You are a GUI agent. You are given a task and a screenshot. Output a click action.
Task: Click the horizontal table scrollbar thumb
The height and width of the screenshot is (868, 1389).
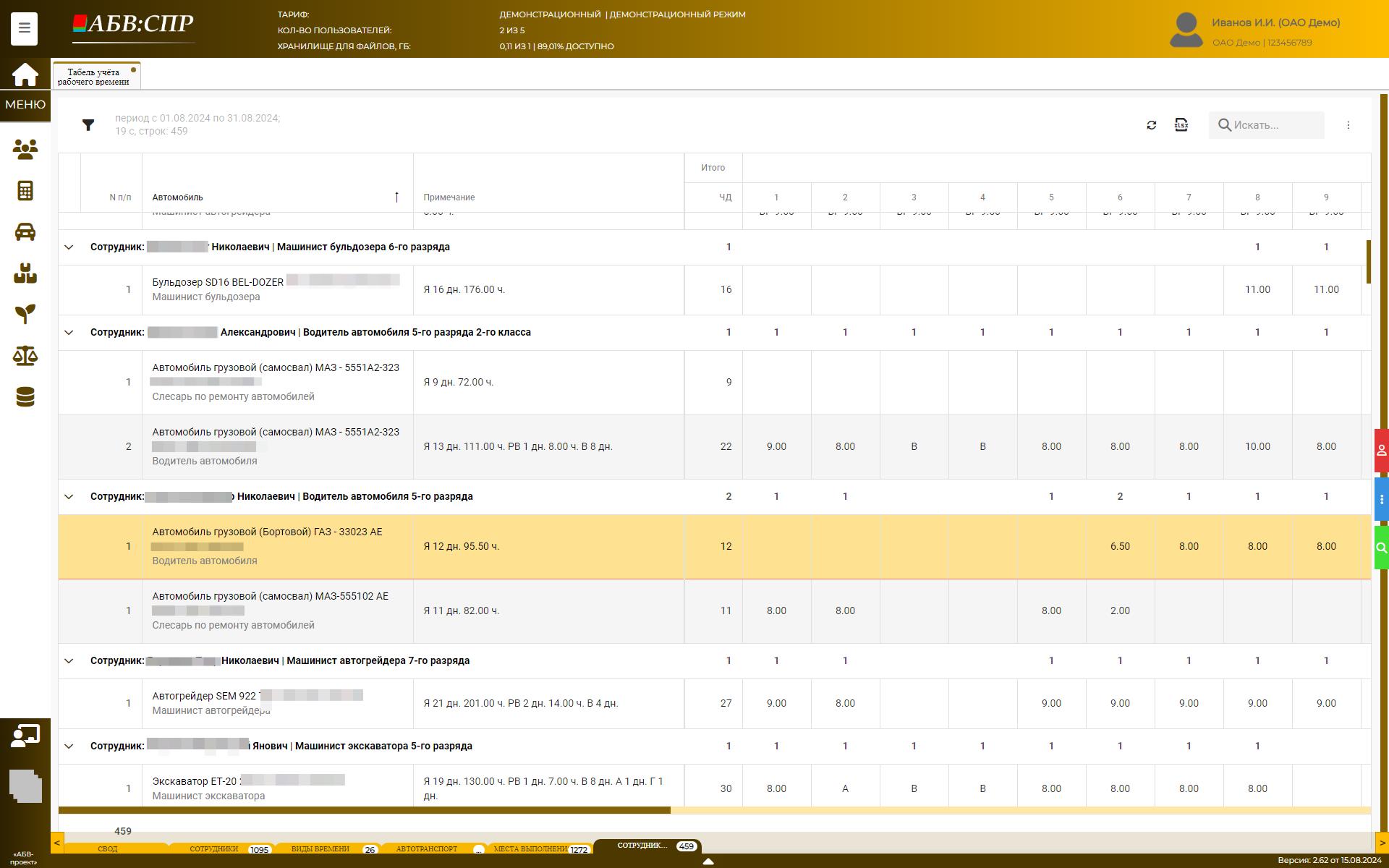click(x=365, y=810)
